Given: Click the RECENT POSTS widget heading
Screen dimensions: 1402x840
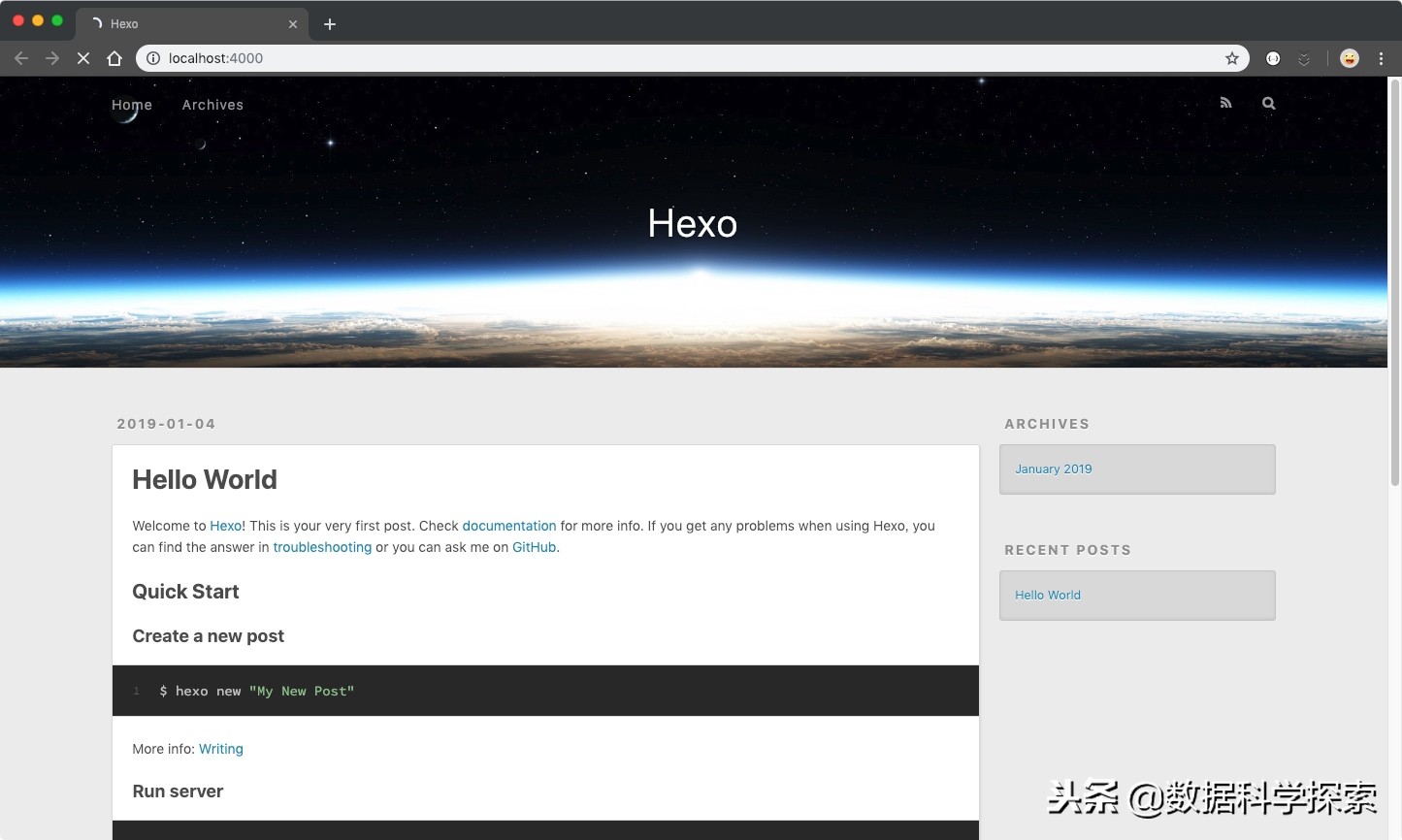Looking at the screenshot, I should 1067,550.
